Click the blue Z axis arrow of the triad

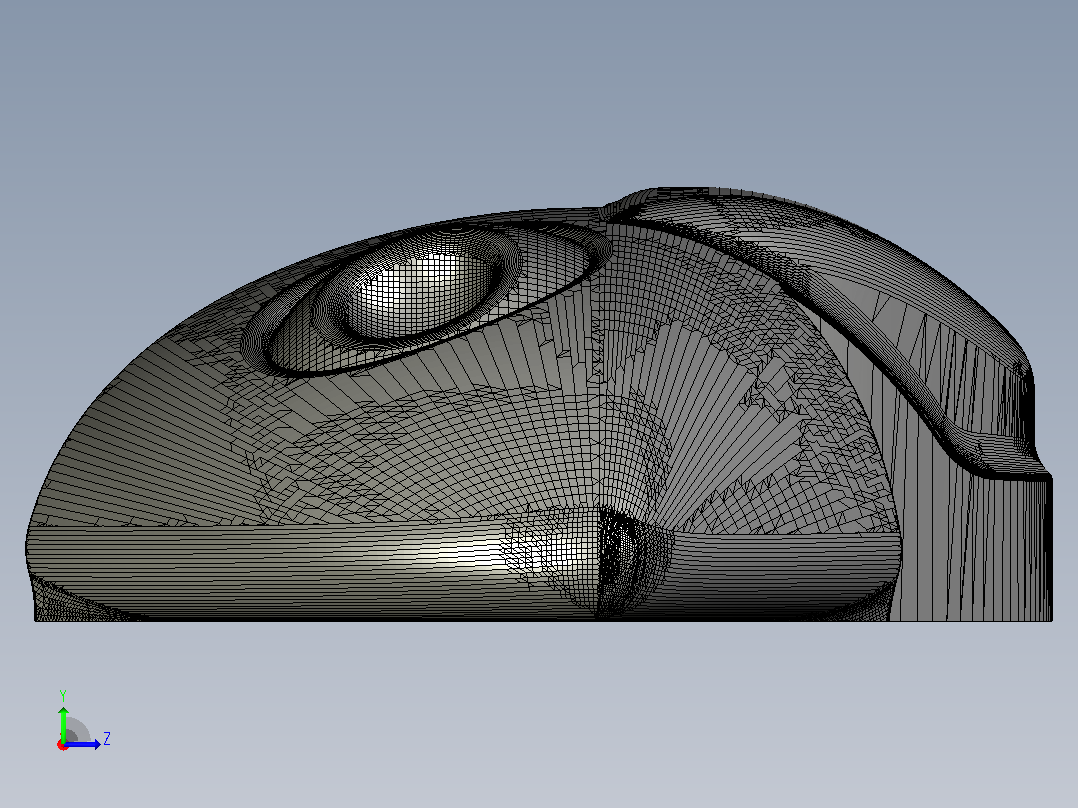click(x=83, y=744)
